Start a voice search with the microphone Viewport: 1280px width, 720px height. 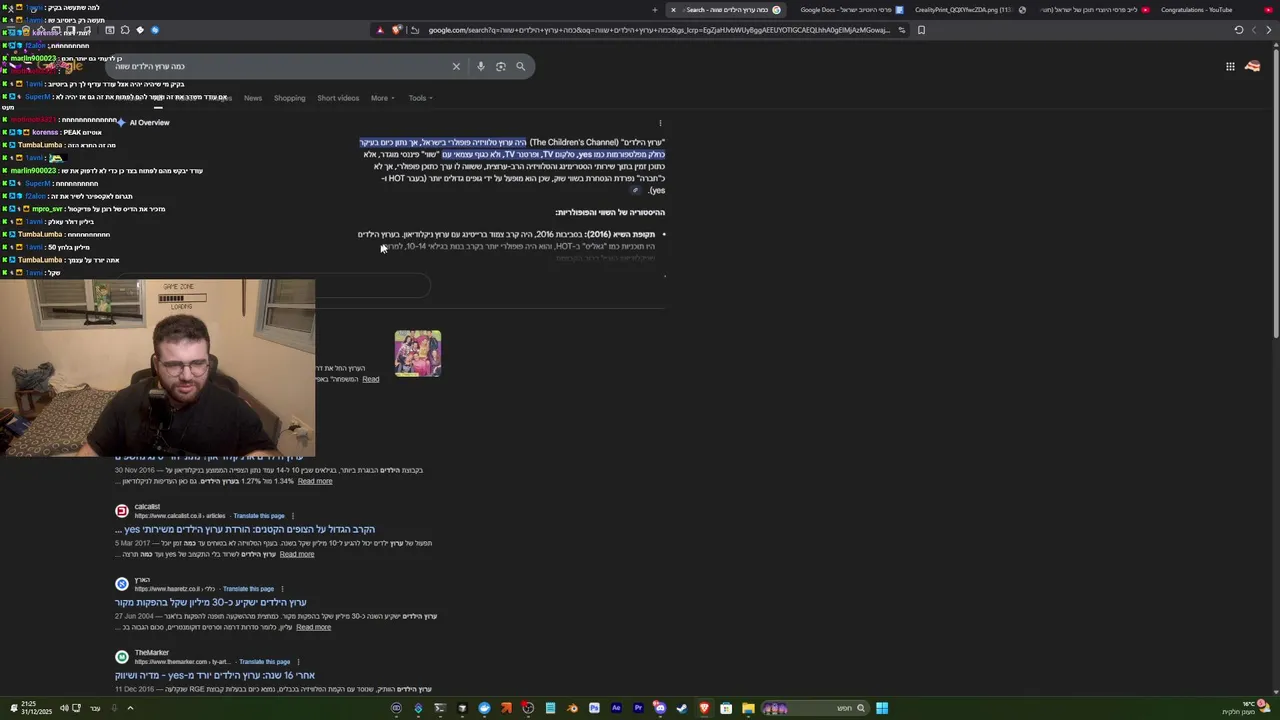[481, 66]
